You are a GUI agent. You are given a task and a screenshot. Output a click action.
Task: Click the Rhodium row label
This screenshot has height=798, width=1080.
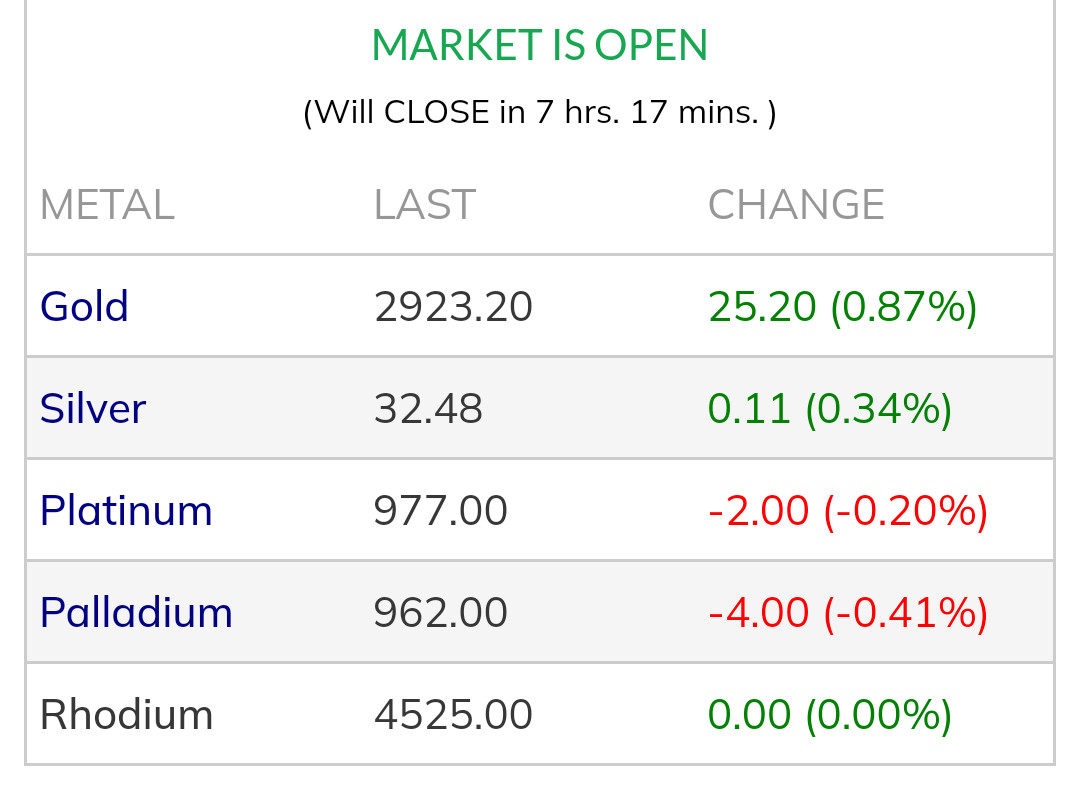click(x=126, y=715)
